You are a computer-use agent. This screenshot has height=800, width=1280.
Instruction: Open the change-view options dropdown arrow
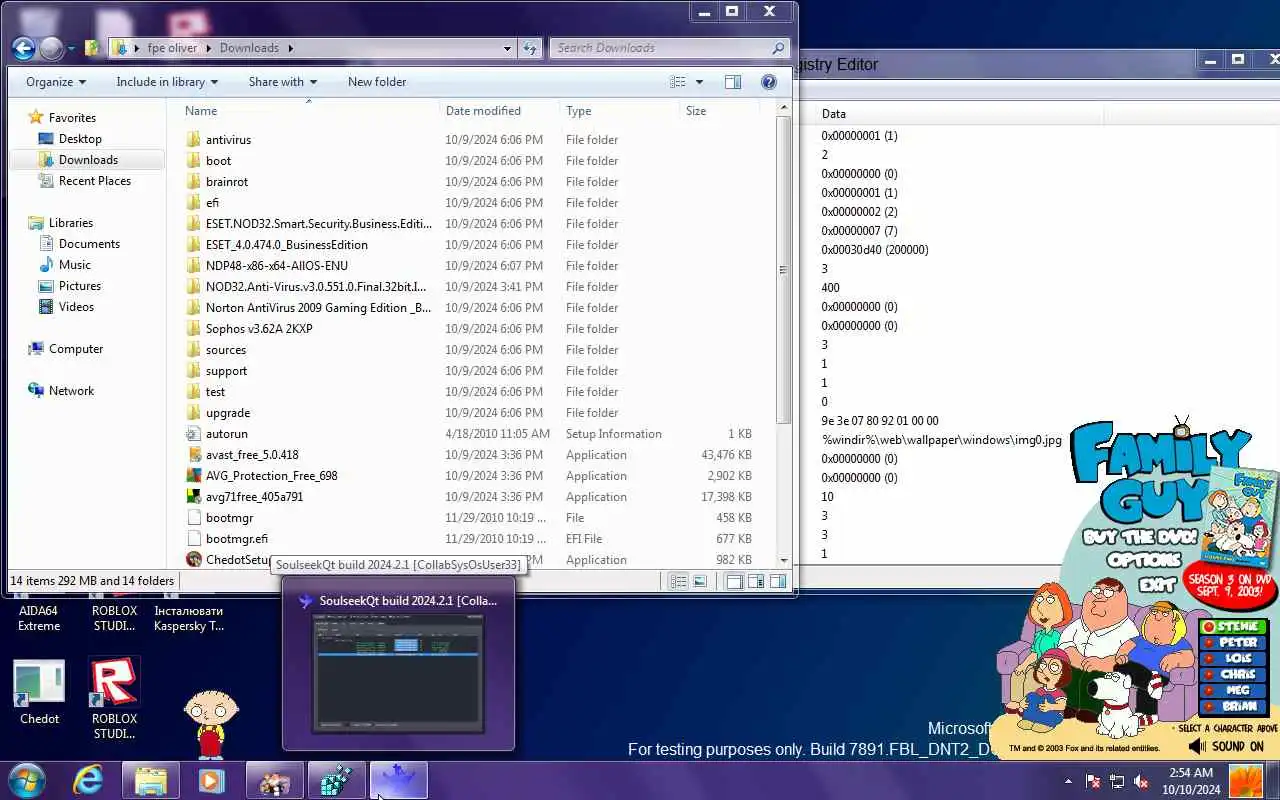(x=699, y=82)
